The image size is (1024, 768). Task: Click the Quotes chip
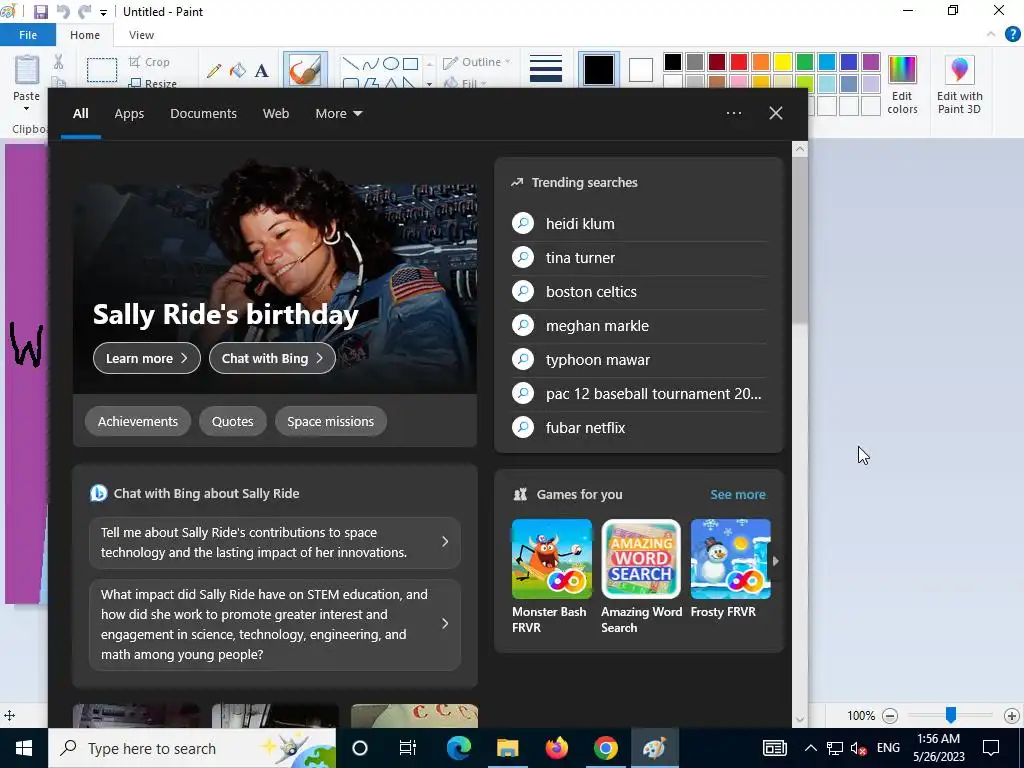pos(232,421)
